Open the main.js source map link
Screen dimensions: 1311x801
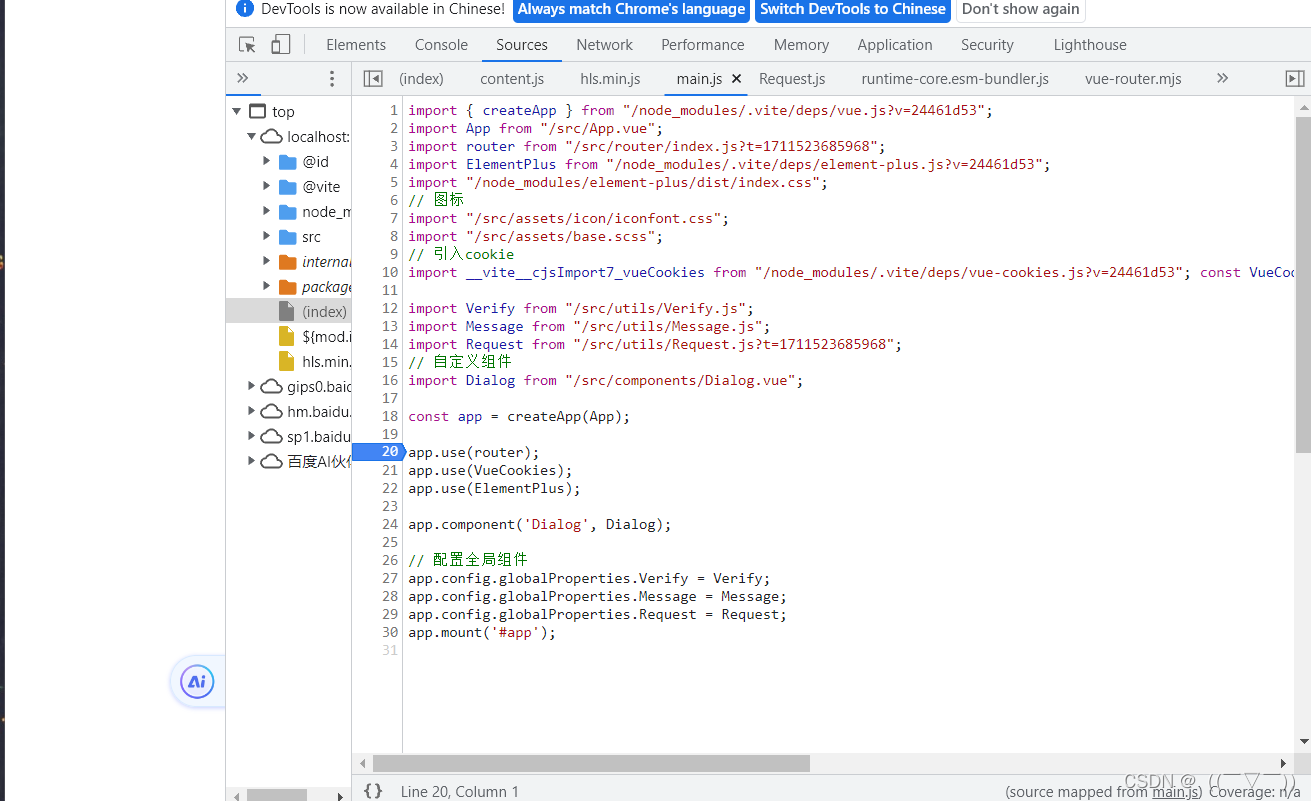pyautogui.click(x=1176, y=791)
